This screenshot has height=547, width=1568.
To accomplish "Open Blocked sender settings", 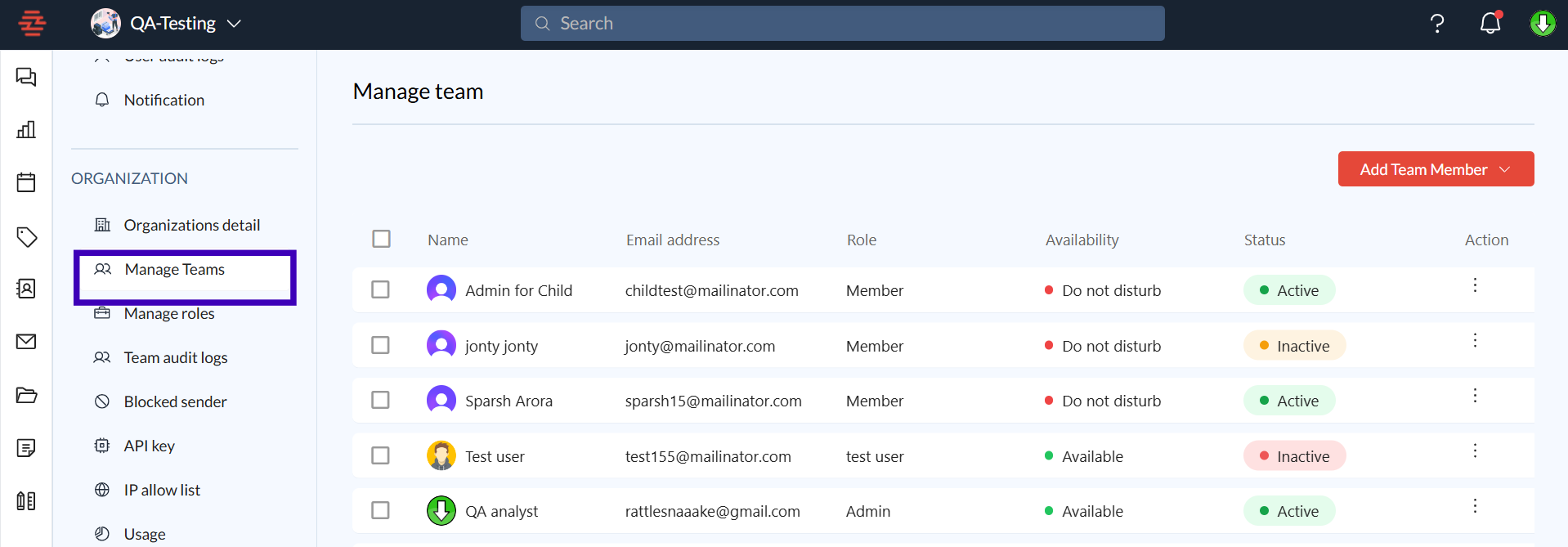I will pos(175,401).
